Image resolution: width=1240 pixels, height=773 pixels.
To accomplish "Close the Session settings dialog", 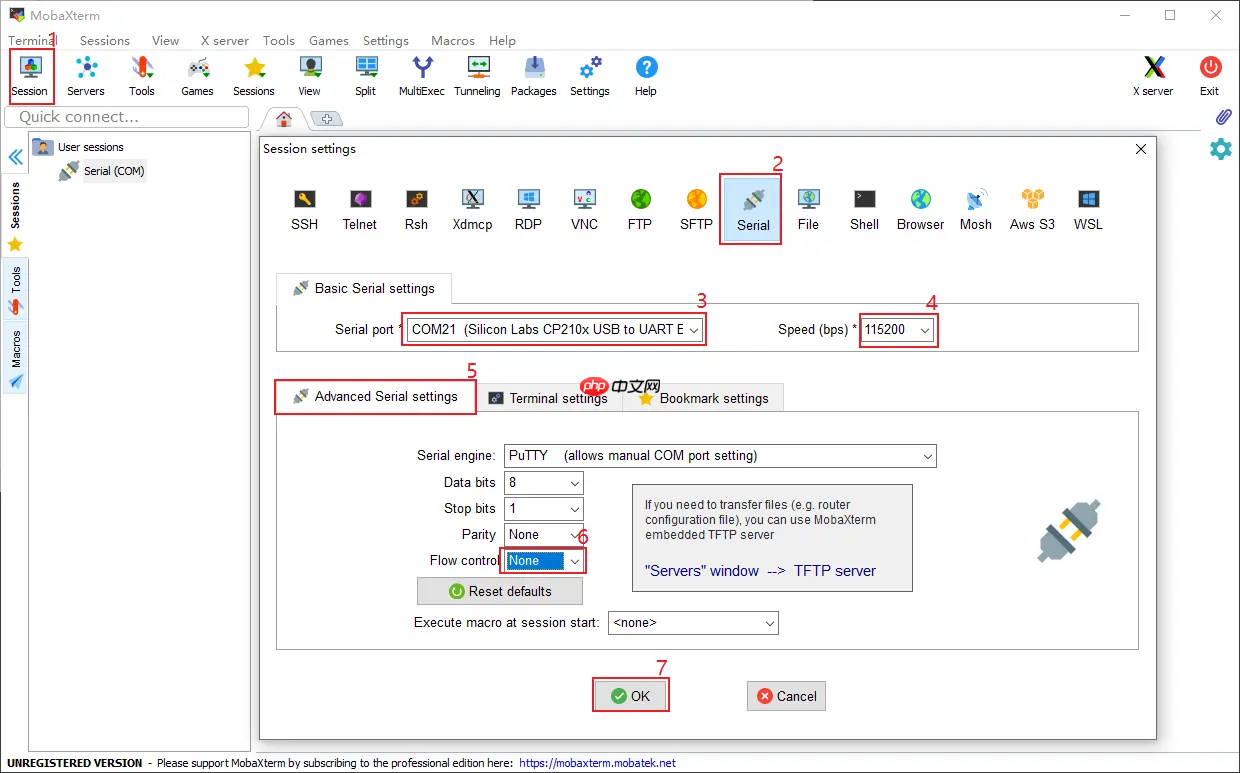I will pyautogui.click(x=1141, y=149).
